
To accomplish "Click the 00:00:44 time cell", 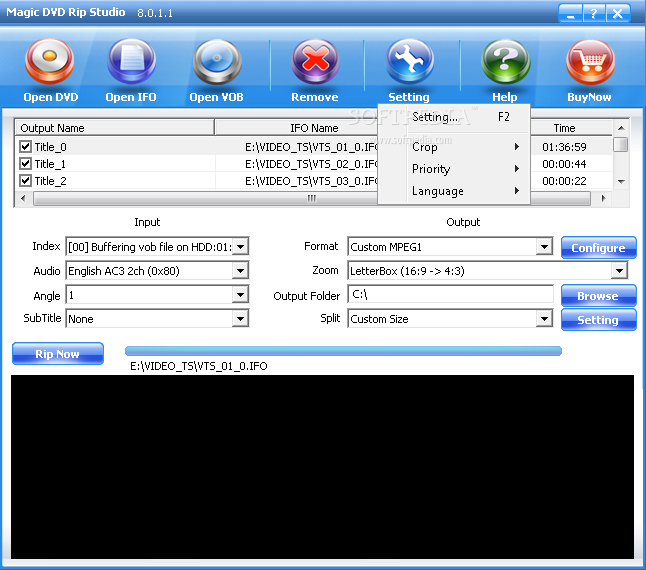I will [564, 164].
